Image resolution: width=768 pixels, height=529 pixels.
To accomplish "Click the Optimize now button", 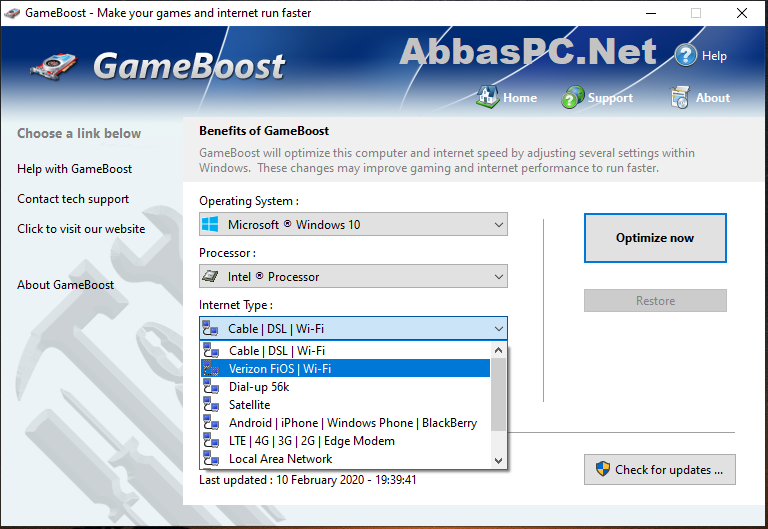I will click(x=655, y=238).
